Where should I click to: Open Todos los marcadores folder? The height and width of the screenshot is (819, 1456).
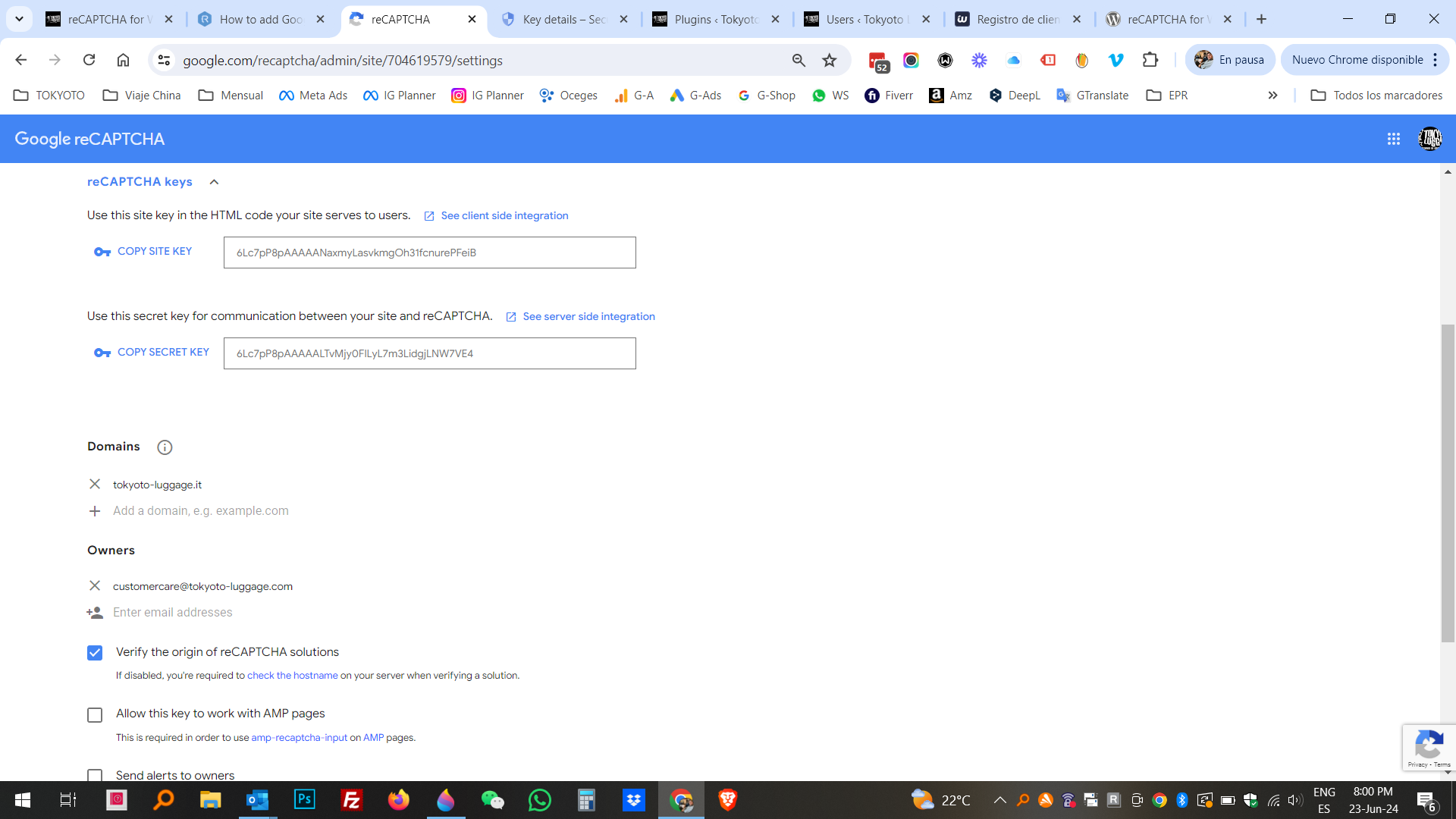(1376, 96)
